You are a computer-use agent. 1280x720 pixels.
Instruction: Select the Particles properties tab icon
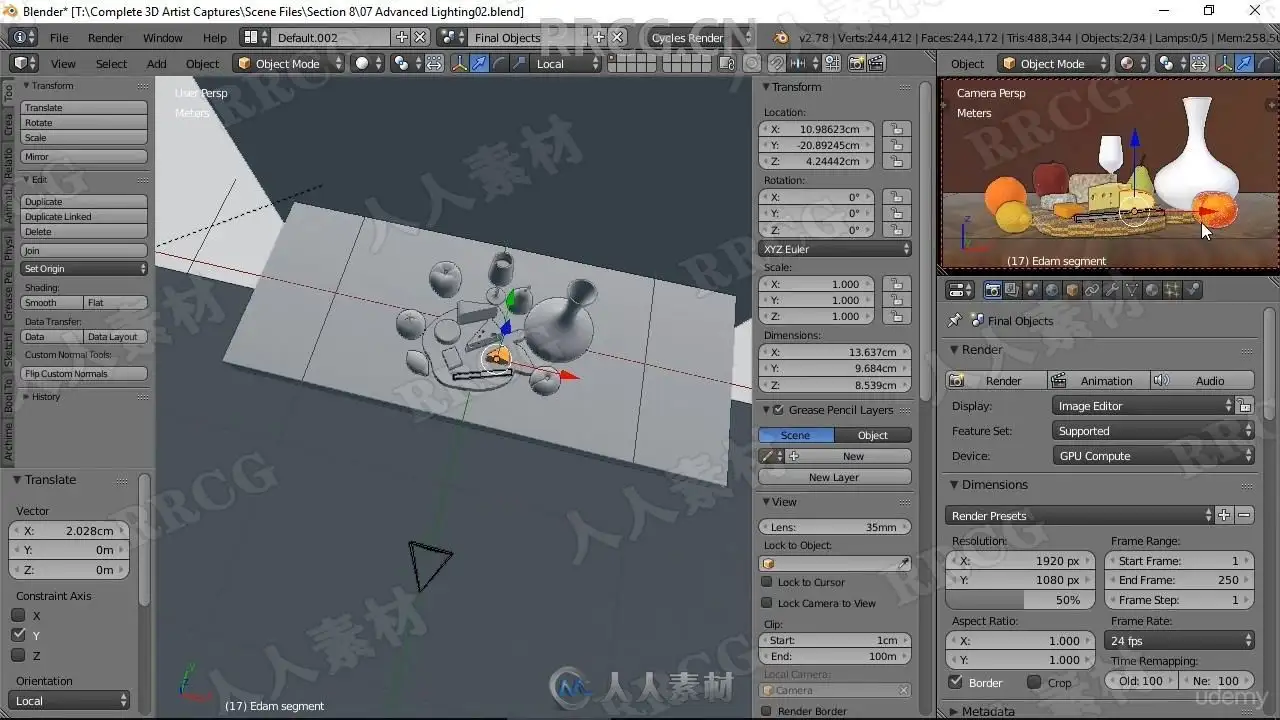pyautogui.click(x=1172, y=290)
